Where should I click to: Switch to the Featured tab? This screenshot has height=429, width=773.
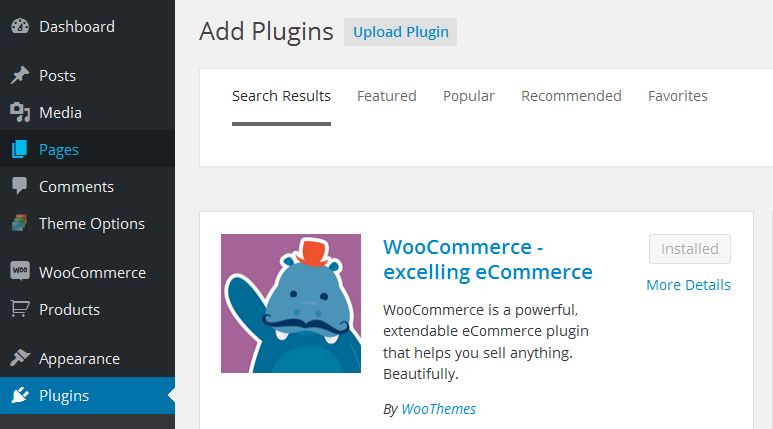[386, 96]
